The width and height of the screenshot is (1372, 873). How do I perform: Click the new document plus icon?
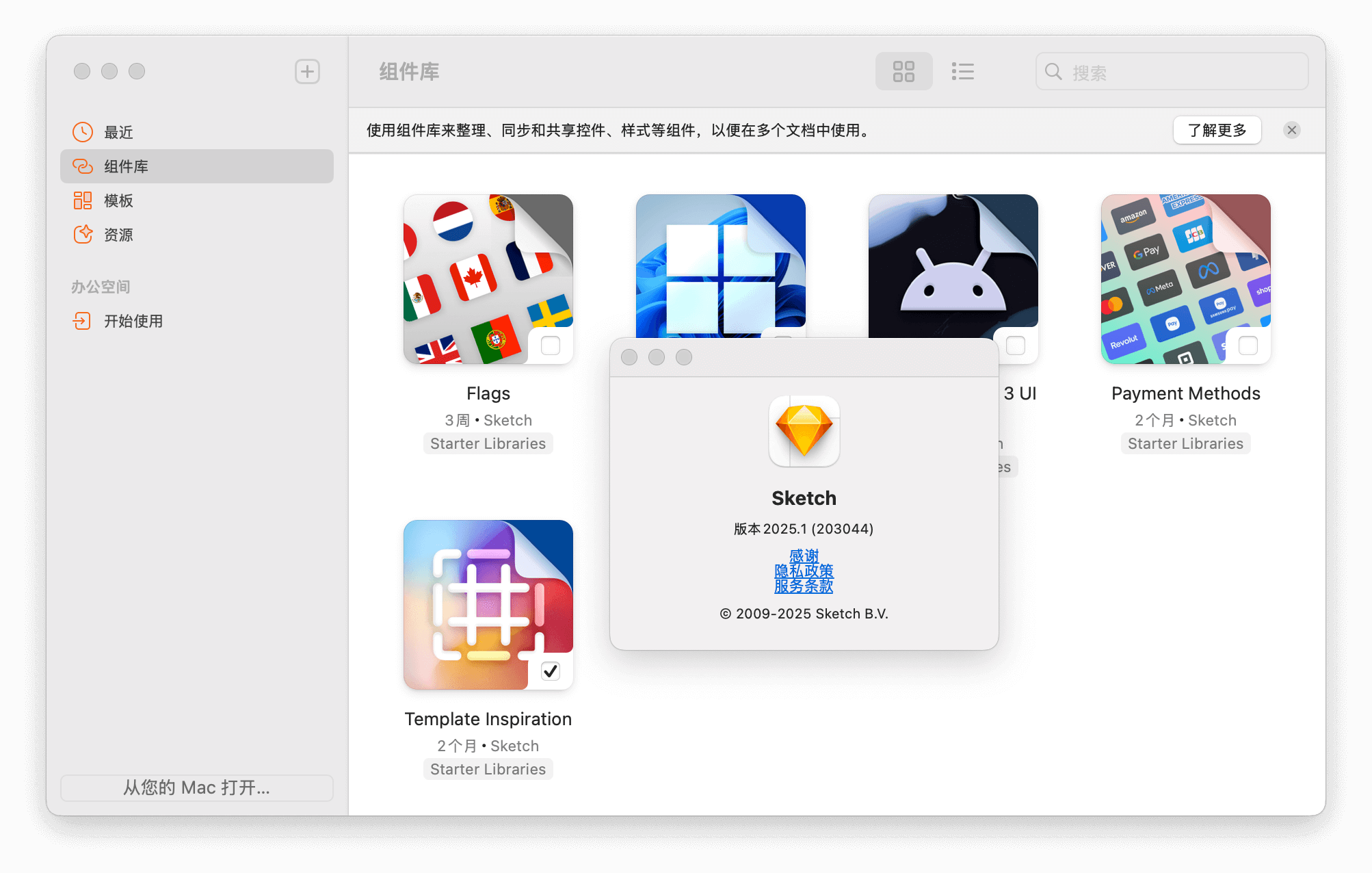pos(307,71)
